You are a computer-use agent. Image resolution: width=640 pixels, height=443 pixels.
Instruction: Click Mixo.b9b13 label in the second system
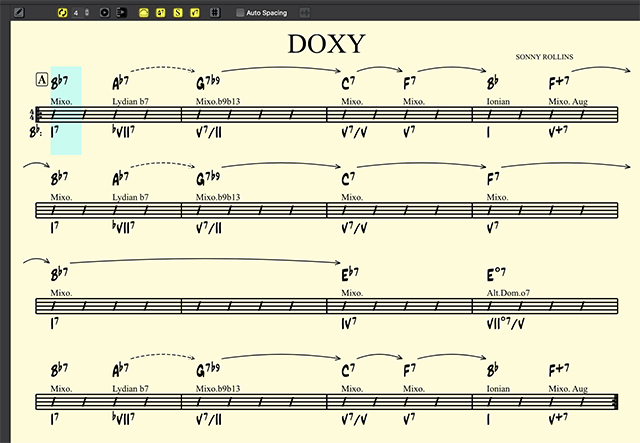218,197
